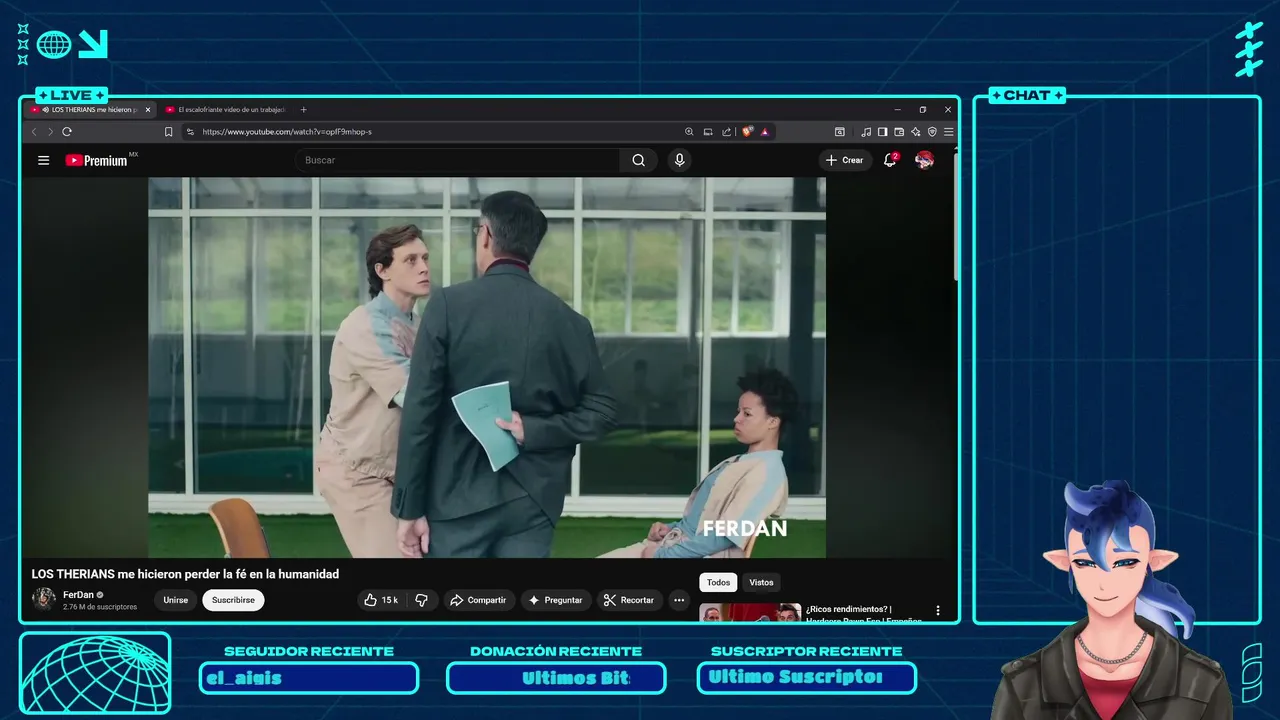Start voice search with the microphone icon

679,160
